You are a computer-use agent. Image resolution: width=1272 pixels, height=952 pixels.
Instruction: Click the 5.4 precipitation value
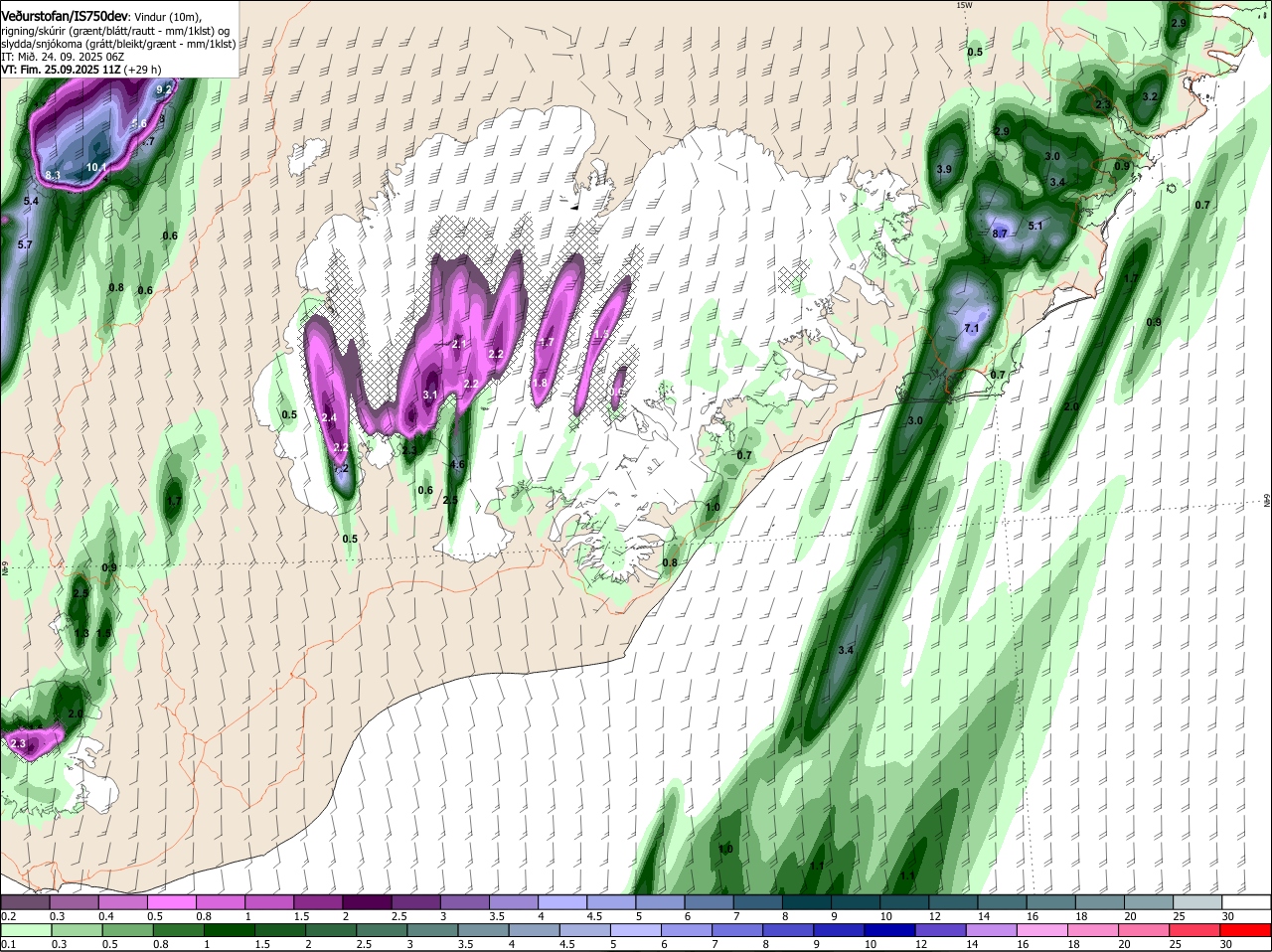pyautogui.click(x=30, y=202)
